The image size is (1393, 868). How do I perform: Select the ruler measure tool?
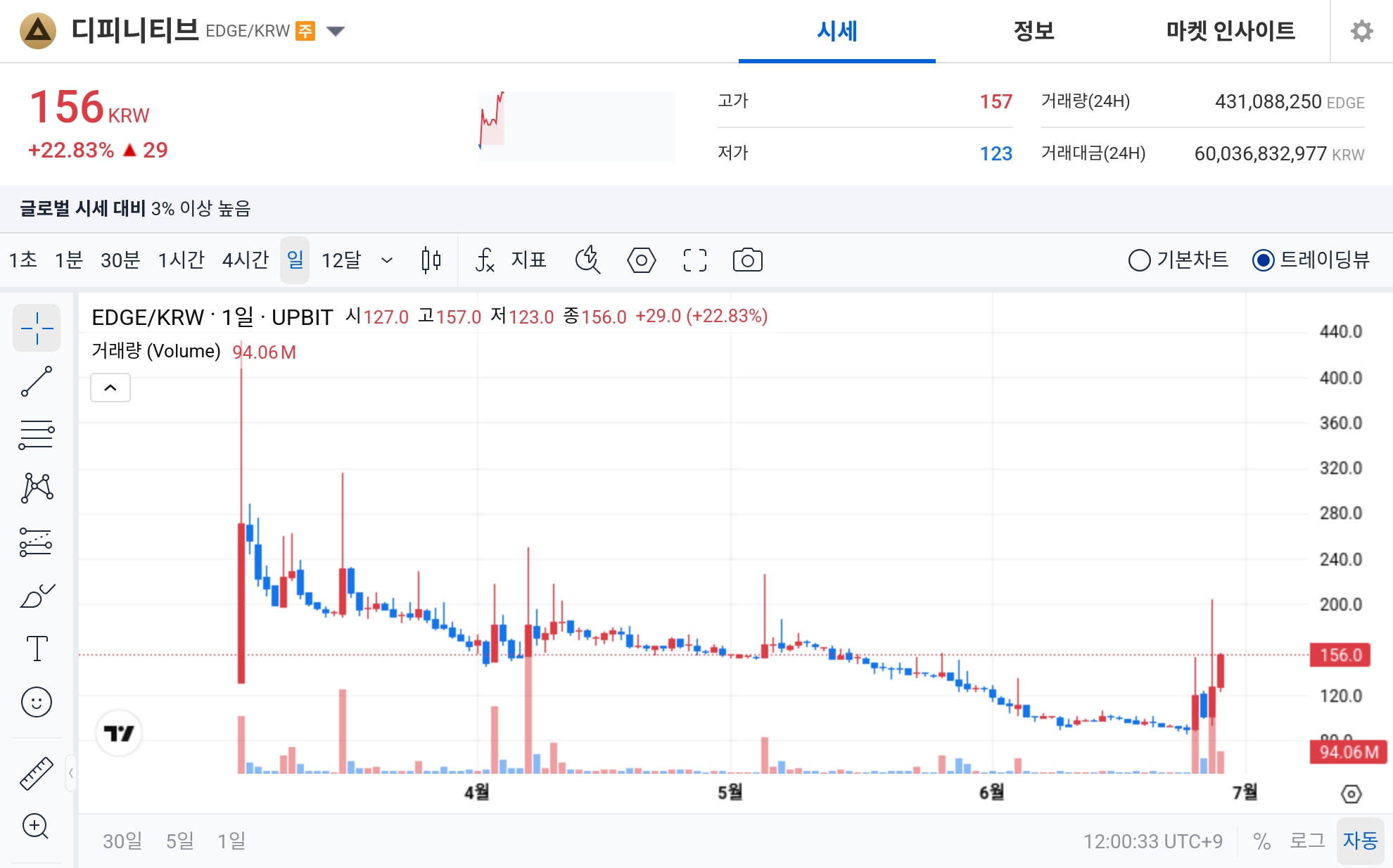pyautogui.click(x=37, y=773)
